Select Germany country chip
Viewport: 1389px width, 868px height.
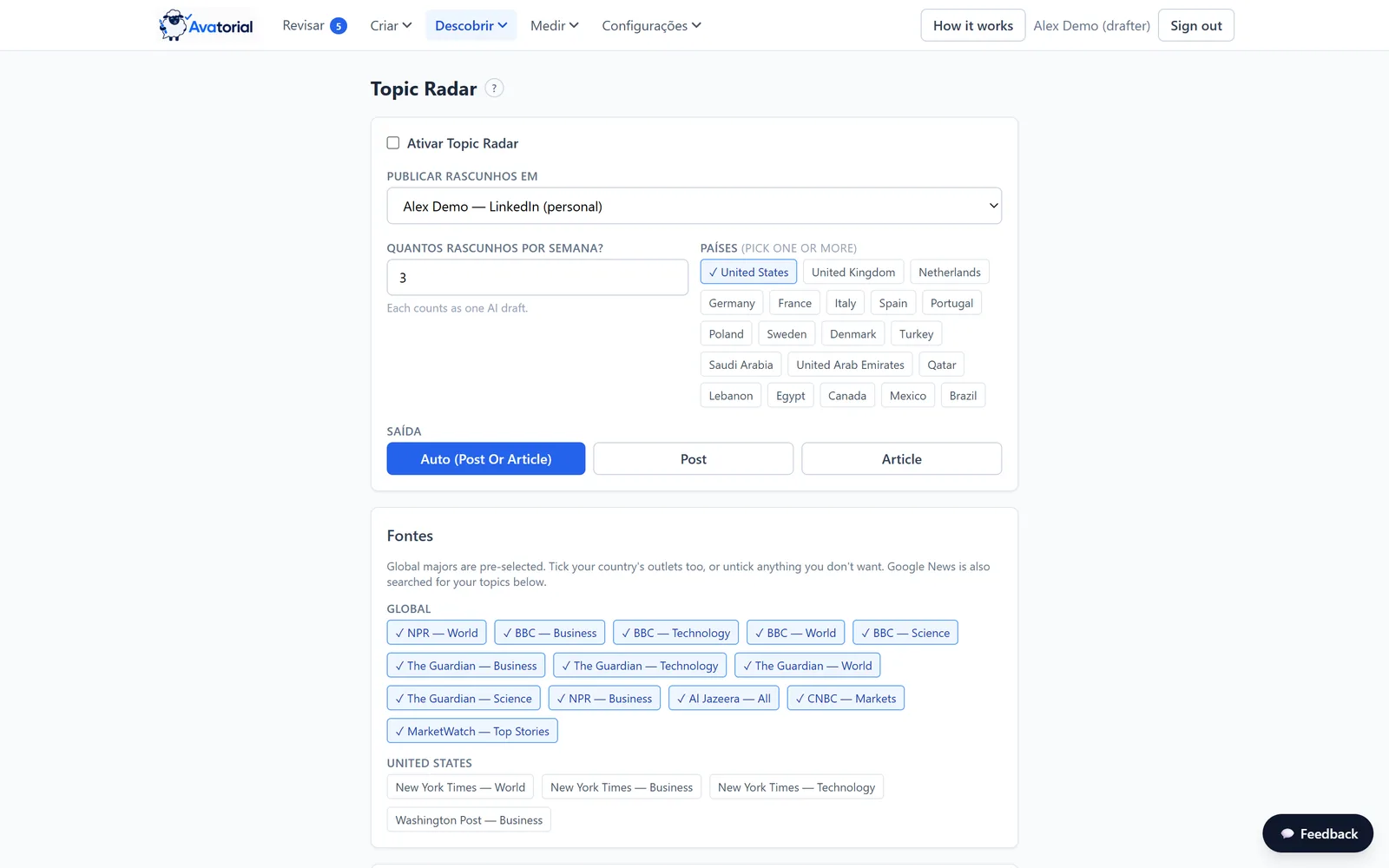pyautogui.click(x=732, y=303)
